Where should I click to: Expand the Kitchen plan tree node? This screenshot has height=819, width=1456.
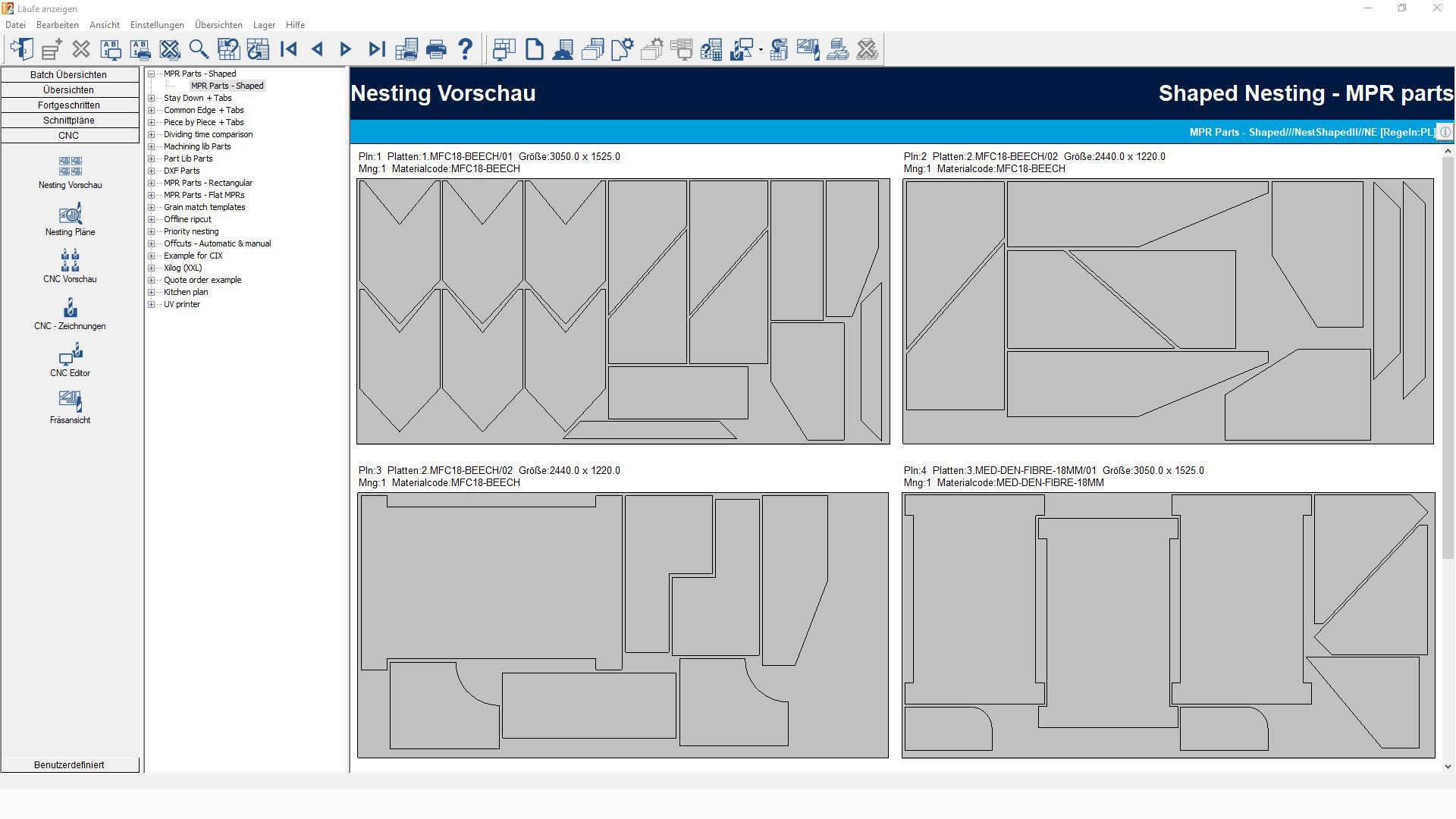coord(151,292)
